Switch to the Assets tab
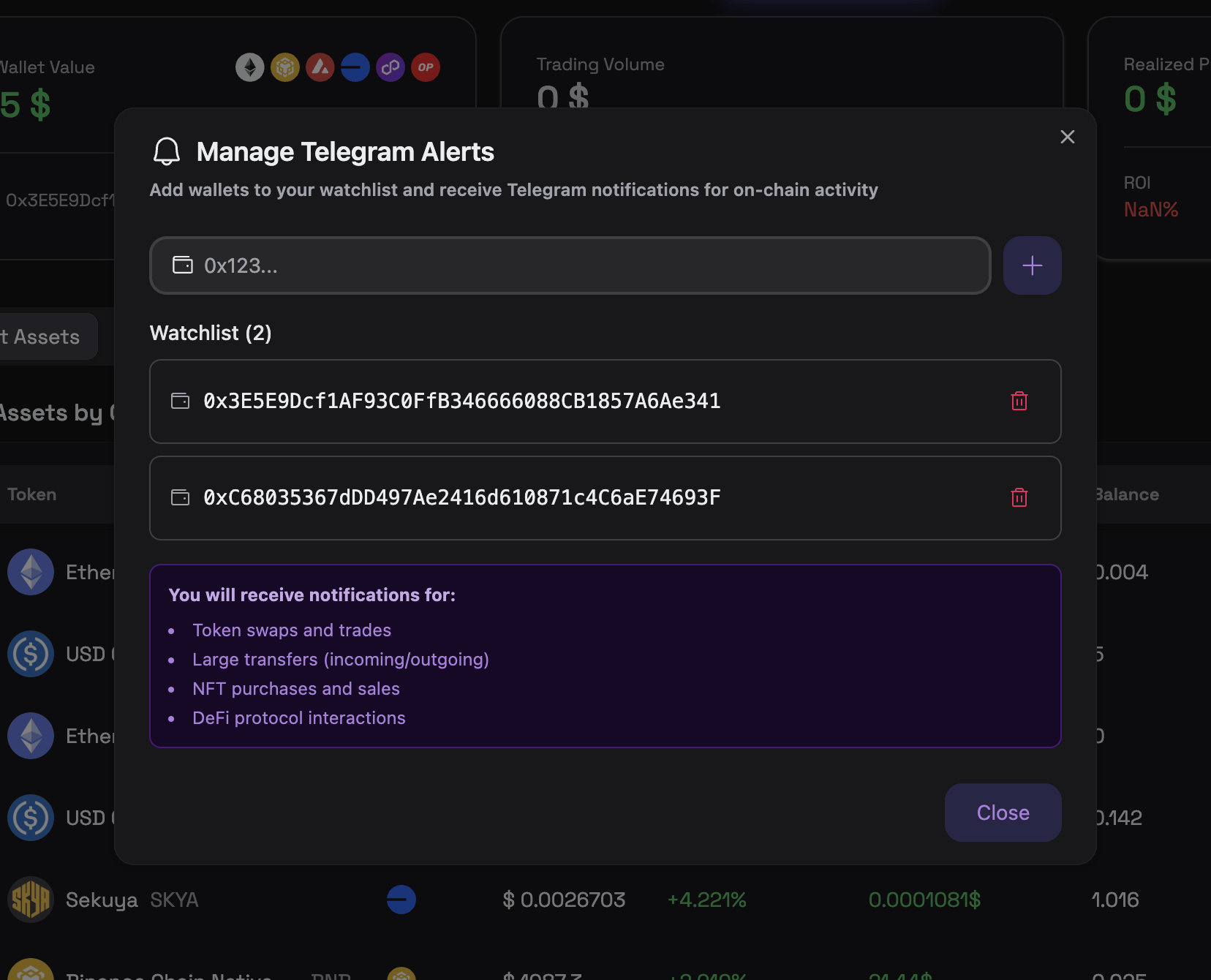 tap(45, 336)
